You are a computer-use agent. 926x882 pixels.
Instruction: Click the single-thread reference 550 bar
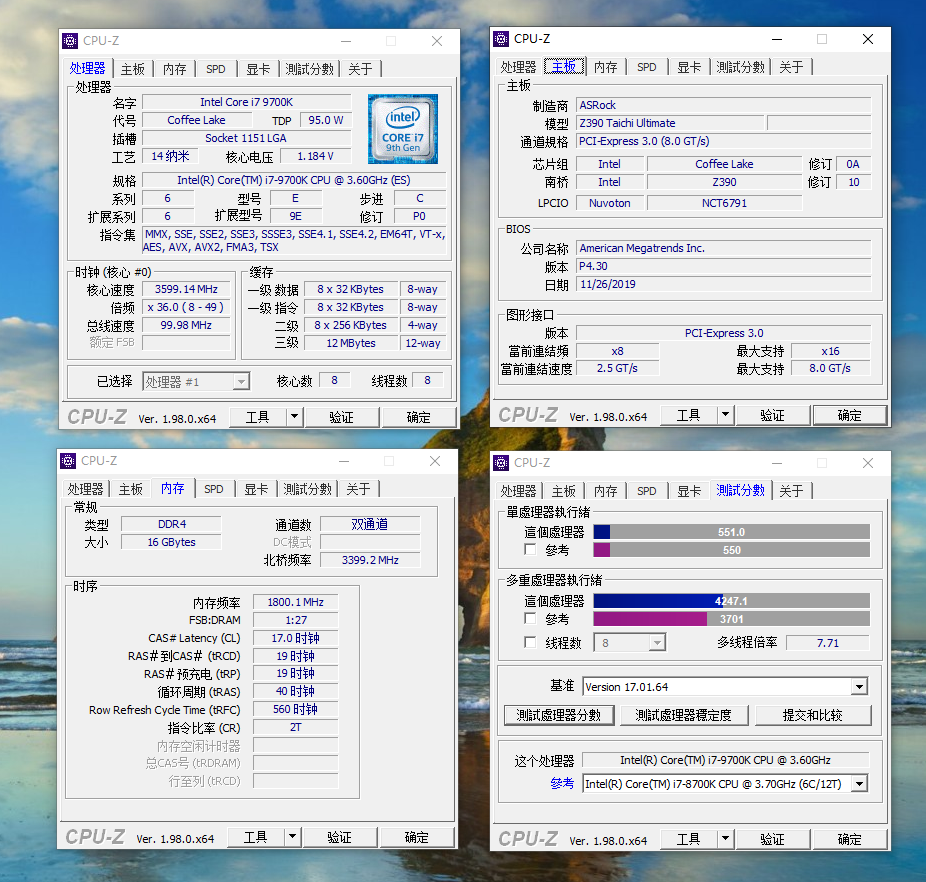click(731, 550)
